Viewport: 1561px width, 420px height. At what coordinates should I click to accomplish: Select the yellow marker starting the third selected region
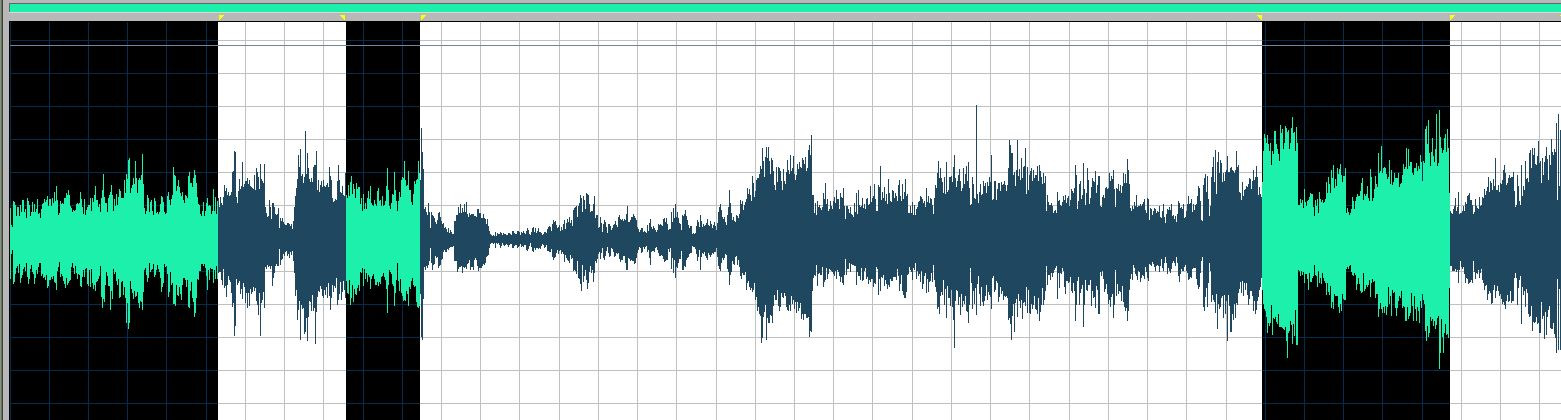(x=1260, y=17)
